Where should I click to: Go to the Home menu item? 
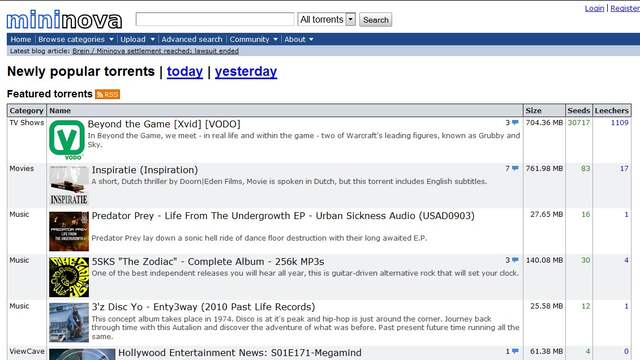(x=21, y=39)
